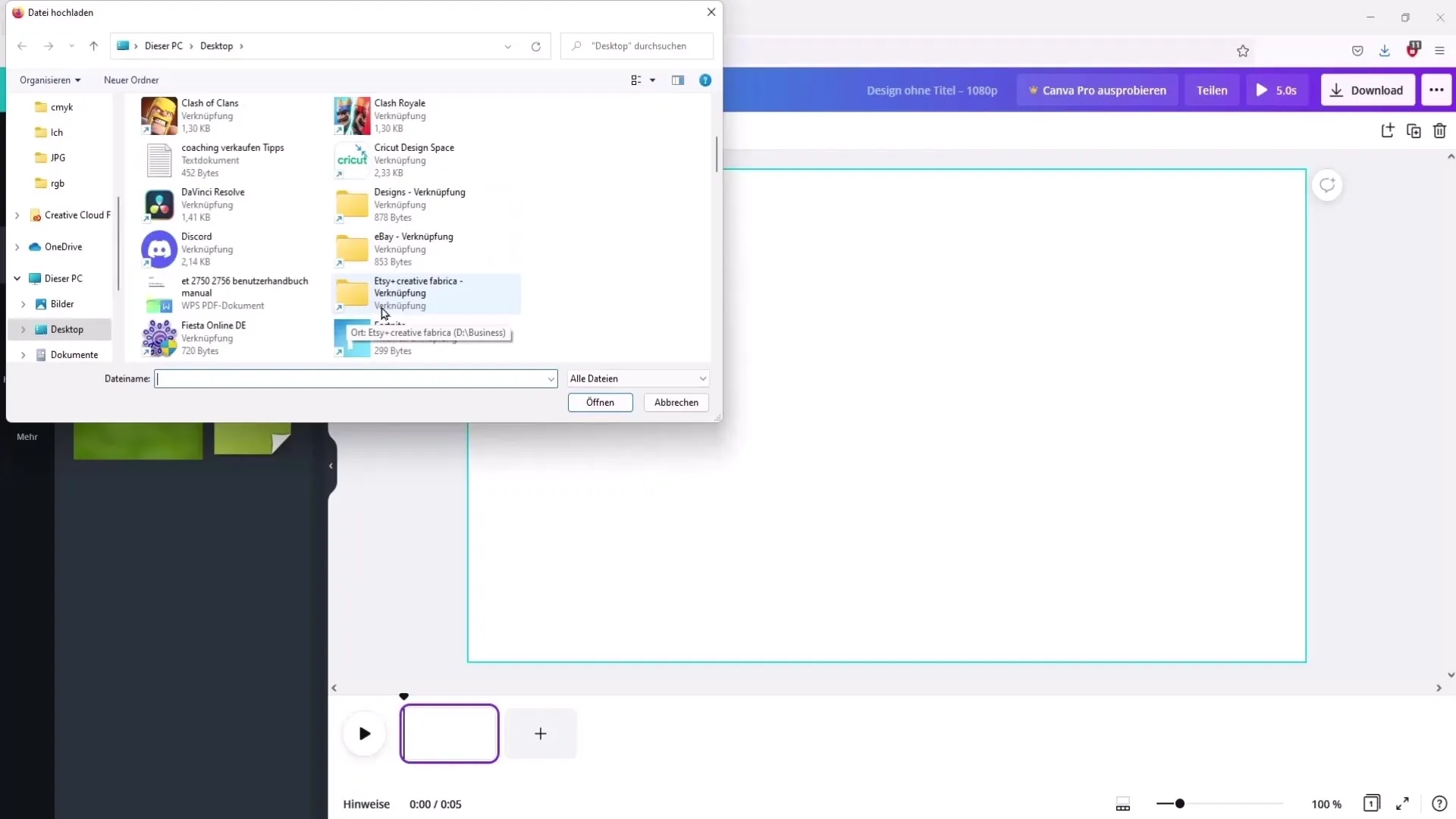Image resolution: width=1456 pixels, height=819 pixels.
Task: Adjust the zoom slider handle
Action: (1180, 804)
